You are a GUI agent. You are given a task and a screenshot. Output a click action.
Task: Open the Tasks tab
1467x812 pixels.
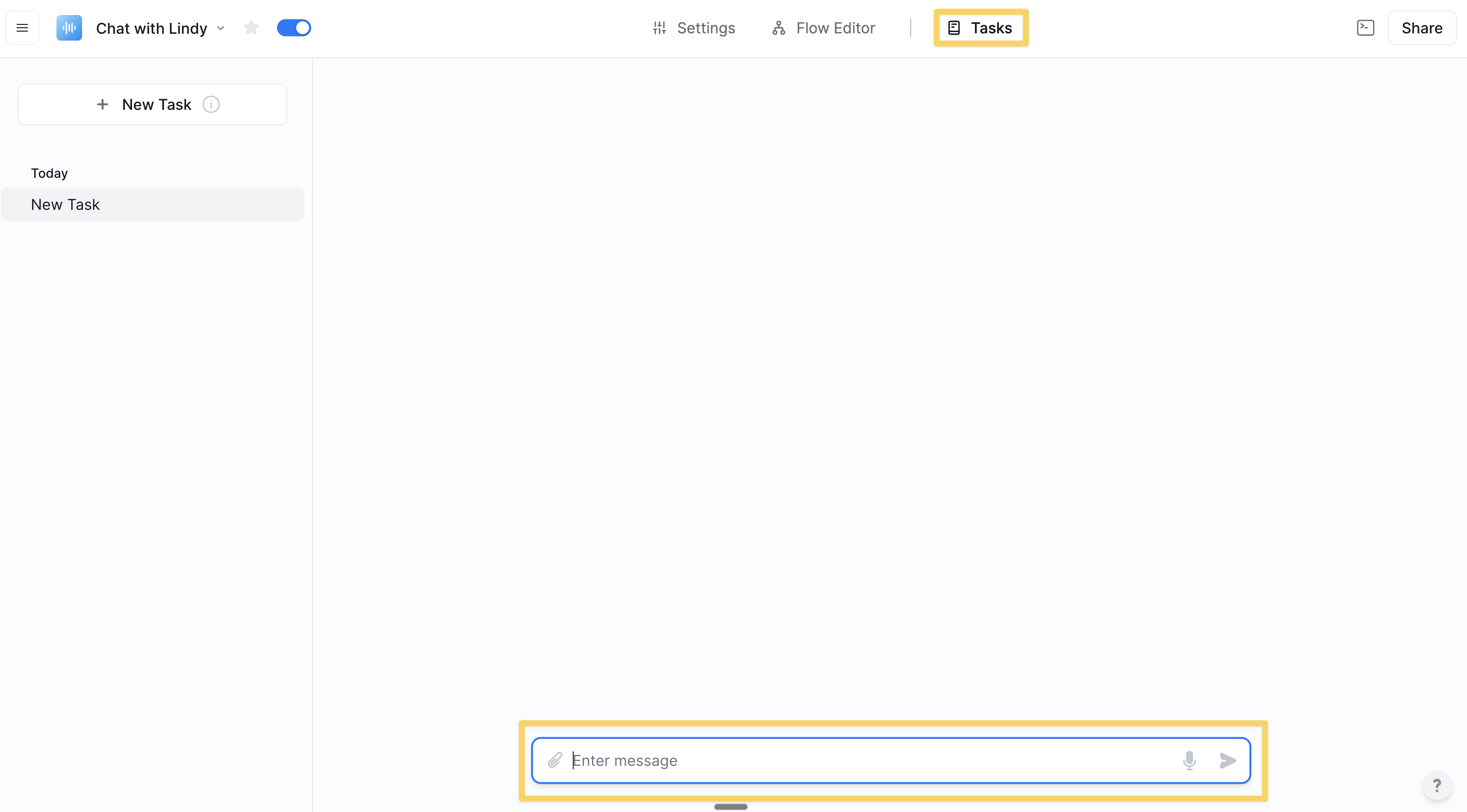[981, 28]
